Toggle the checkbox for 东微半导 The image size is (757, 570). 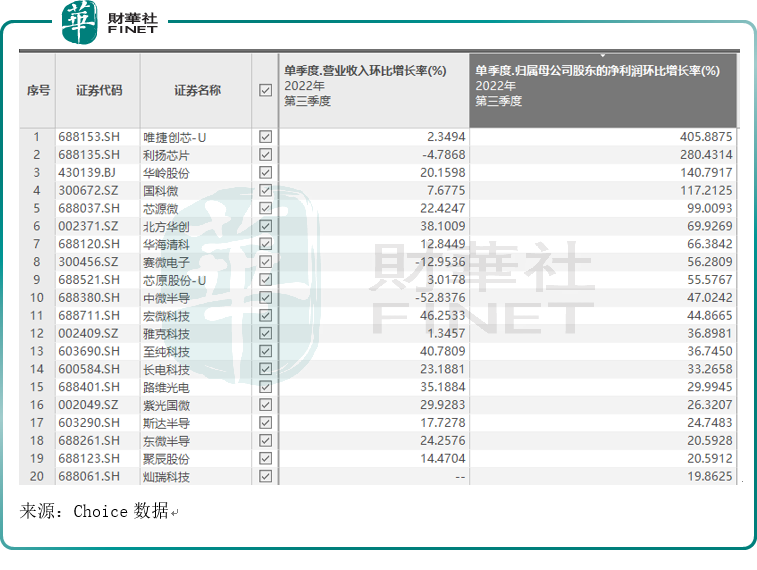tap(265, 440)
